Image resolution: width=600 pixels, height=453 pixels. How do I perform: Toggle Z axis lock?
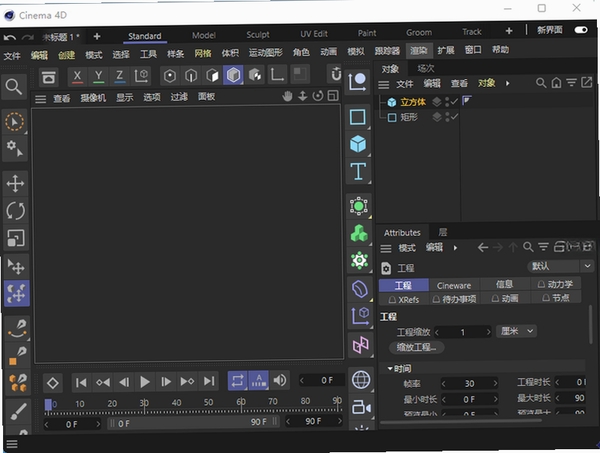[x=119, y=76]
